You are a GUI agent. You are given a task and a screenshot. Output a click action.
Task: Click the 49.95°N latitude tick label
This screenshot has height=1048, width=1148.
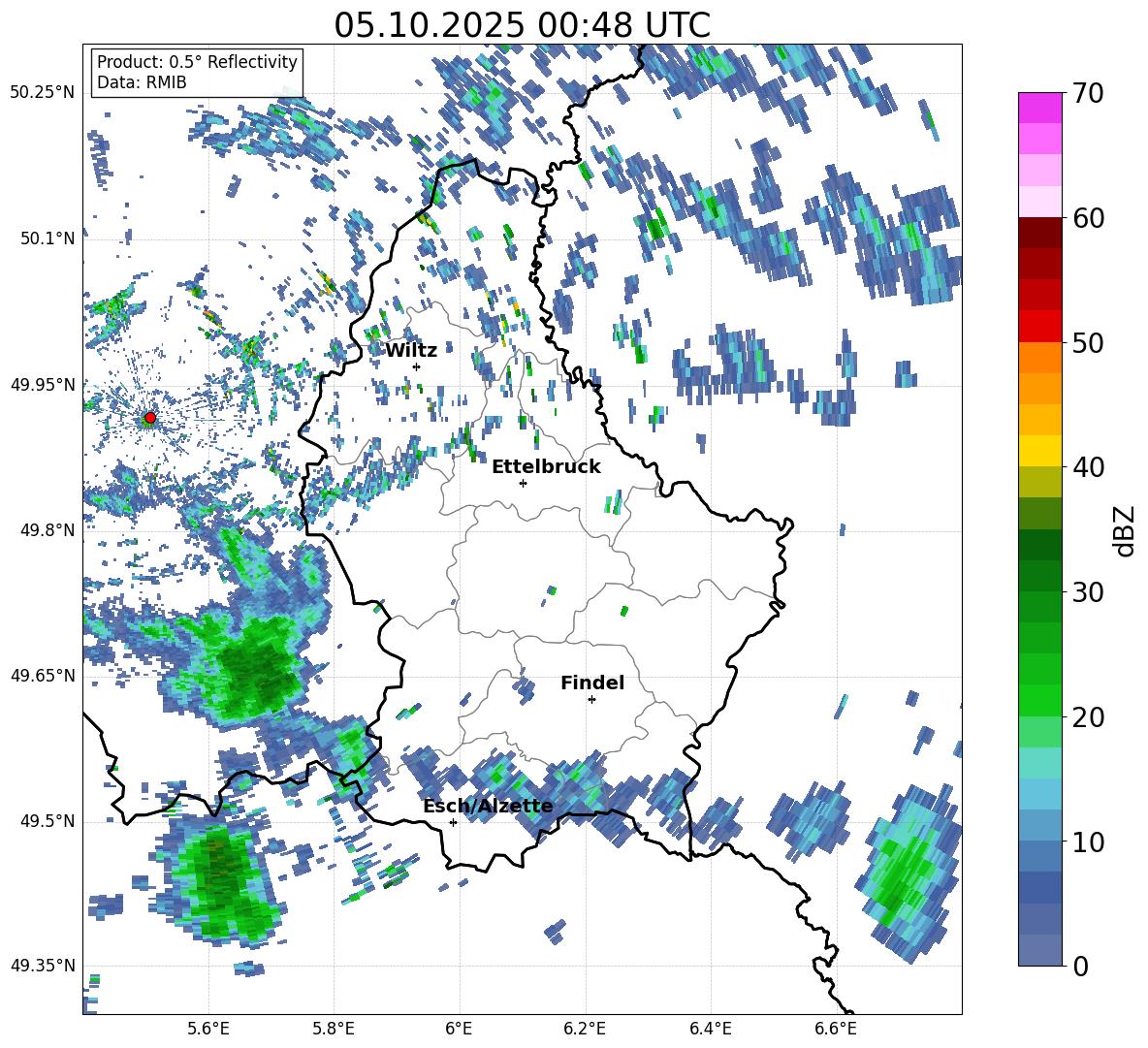(43, 385)
